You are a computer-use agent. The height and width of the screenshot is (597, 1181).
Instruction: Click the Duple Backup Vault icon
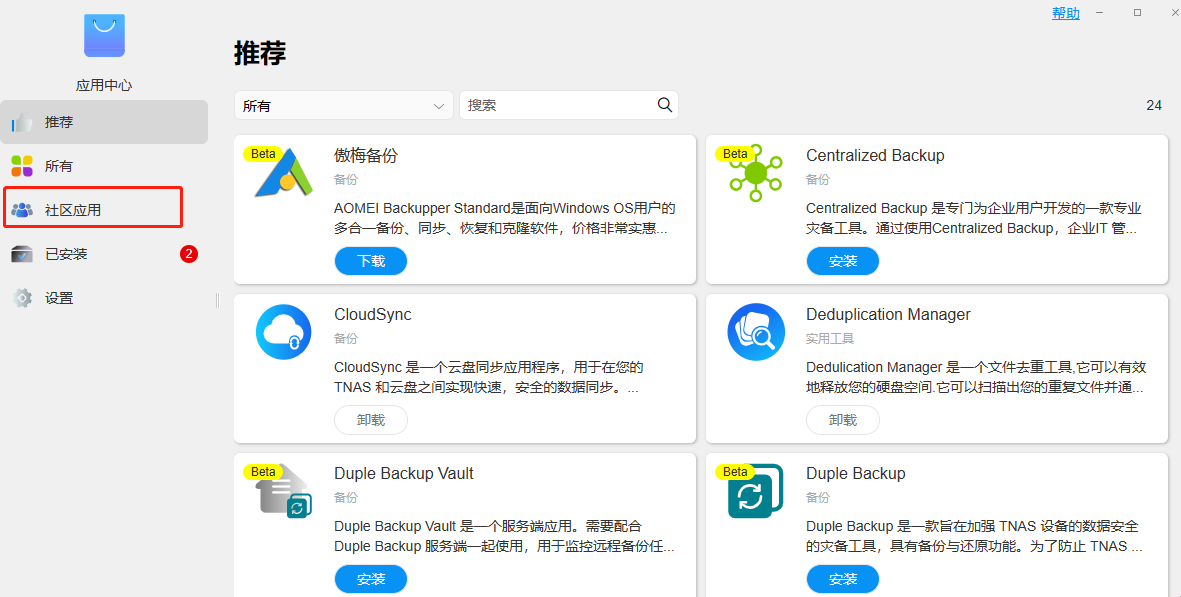(x=284, y=491)
